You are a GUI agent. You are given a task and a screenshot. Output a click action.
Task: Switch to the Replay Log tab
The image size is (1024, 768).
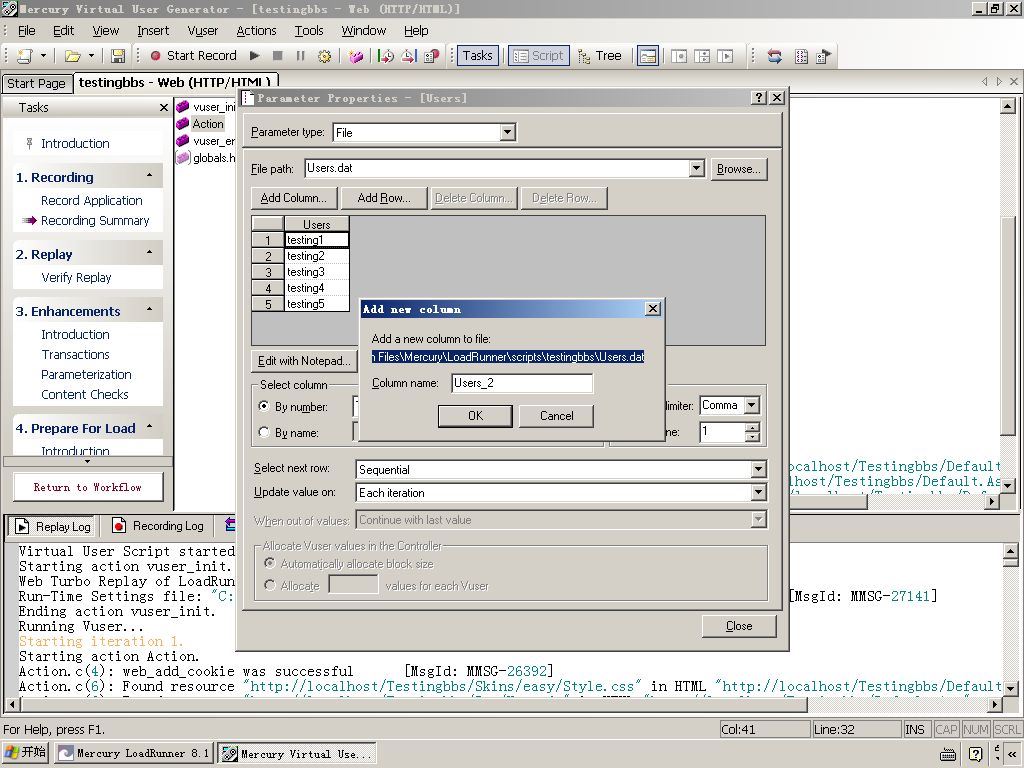pos(54,526)
